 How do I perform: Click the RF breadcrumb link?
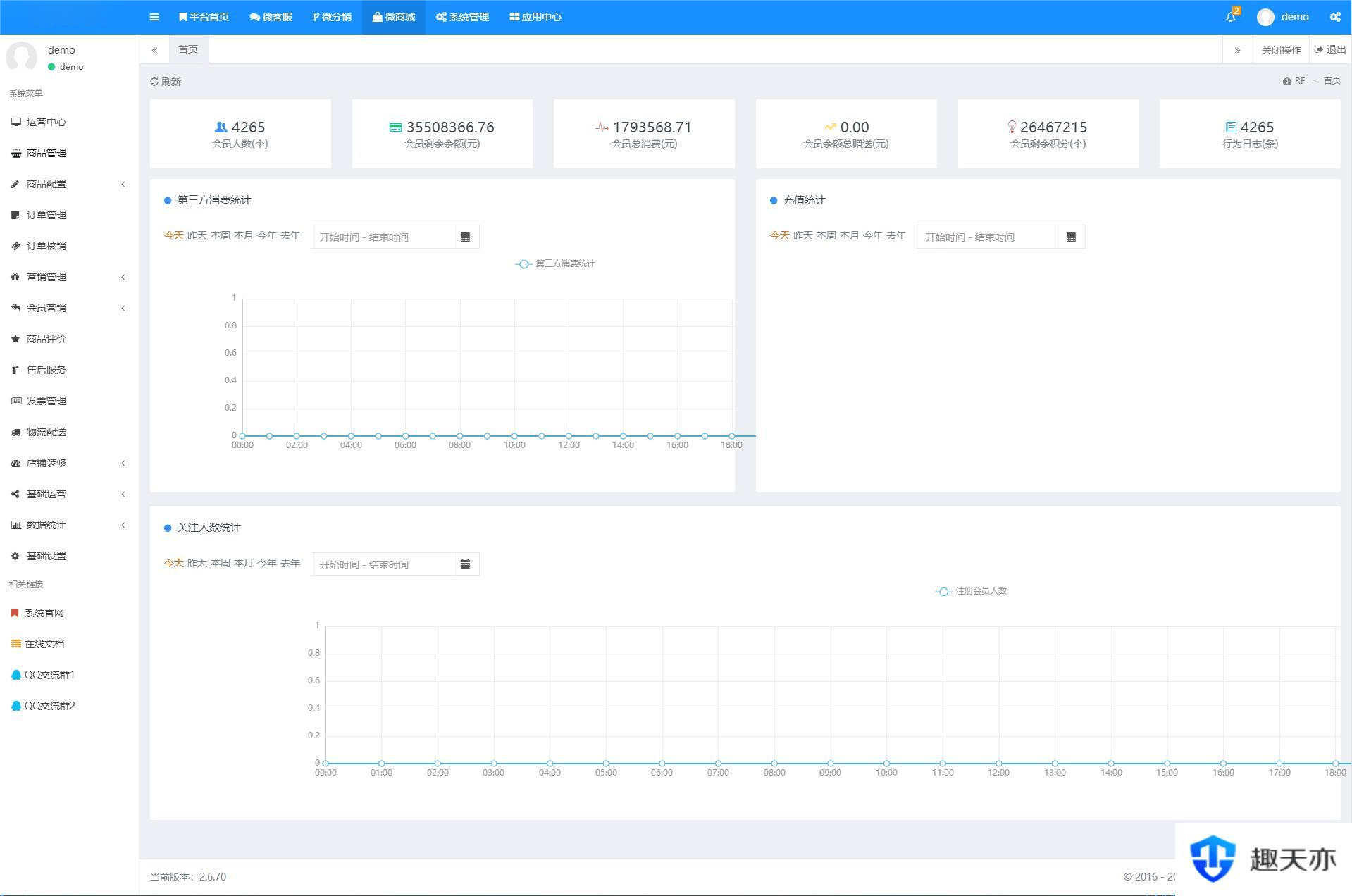point(1294,81)
